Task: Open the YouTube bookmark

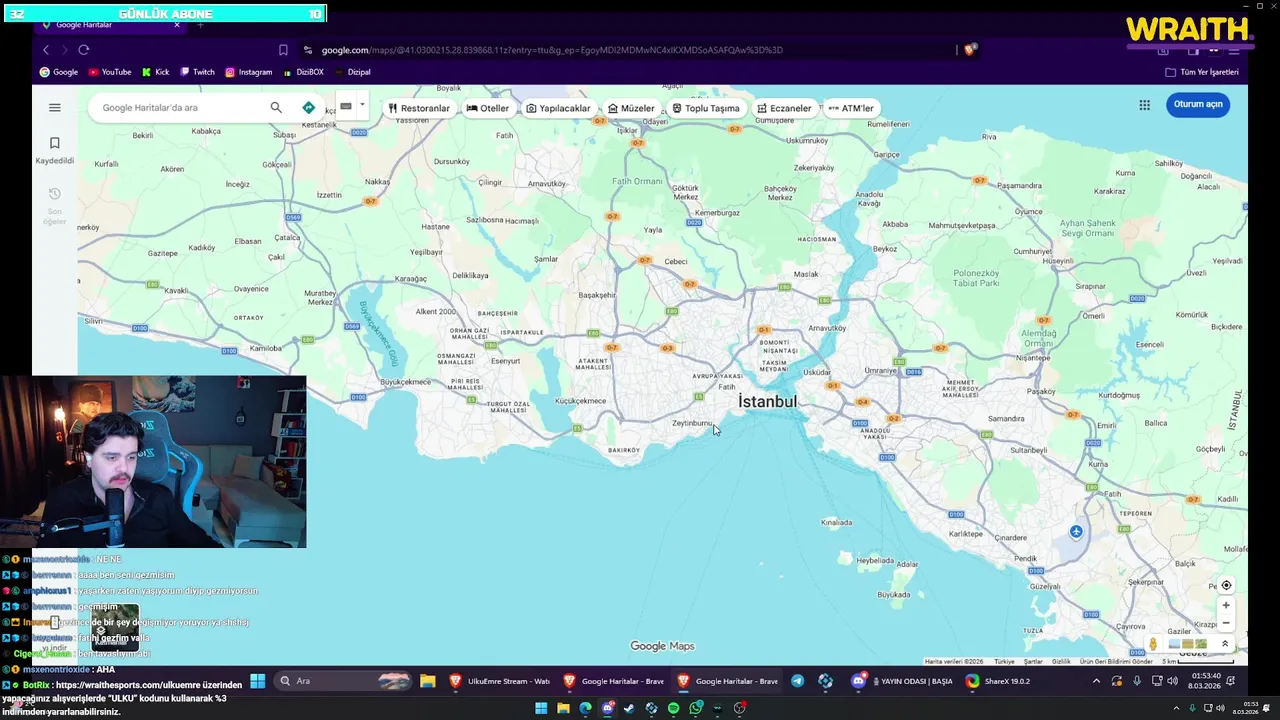Action: point(110,72)
